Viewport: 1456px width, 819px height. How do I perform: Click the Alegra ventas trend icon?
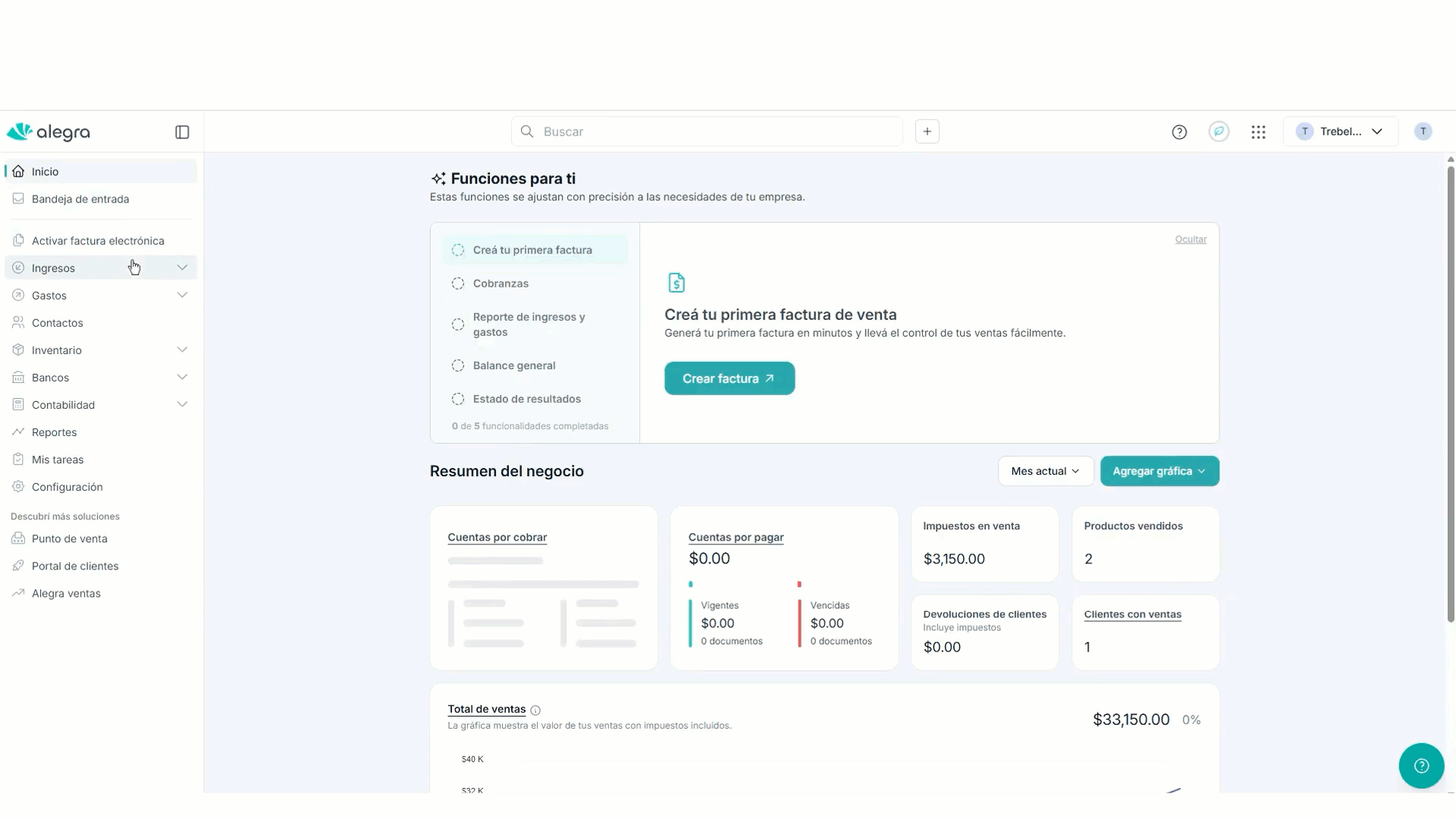click(18, 593)
